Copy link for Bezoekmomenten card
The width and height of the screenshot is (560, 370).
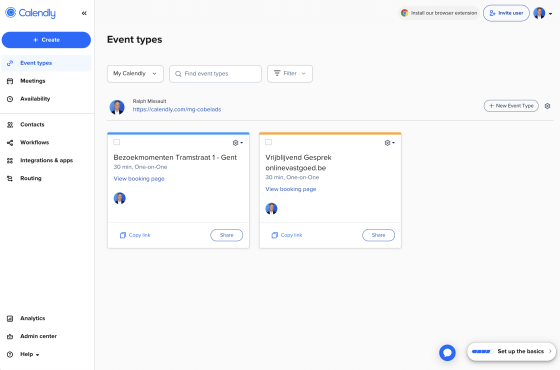tap(135, 235)
